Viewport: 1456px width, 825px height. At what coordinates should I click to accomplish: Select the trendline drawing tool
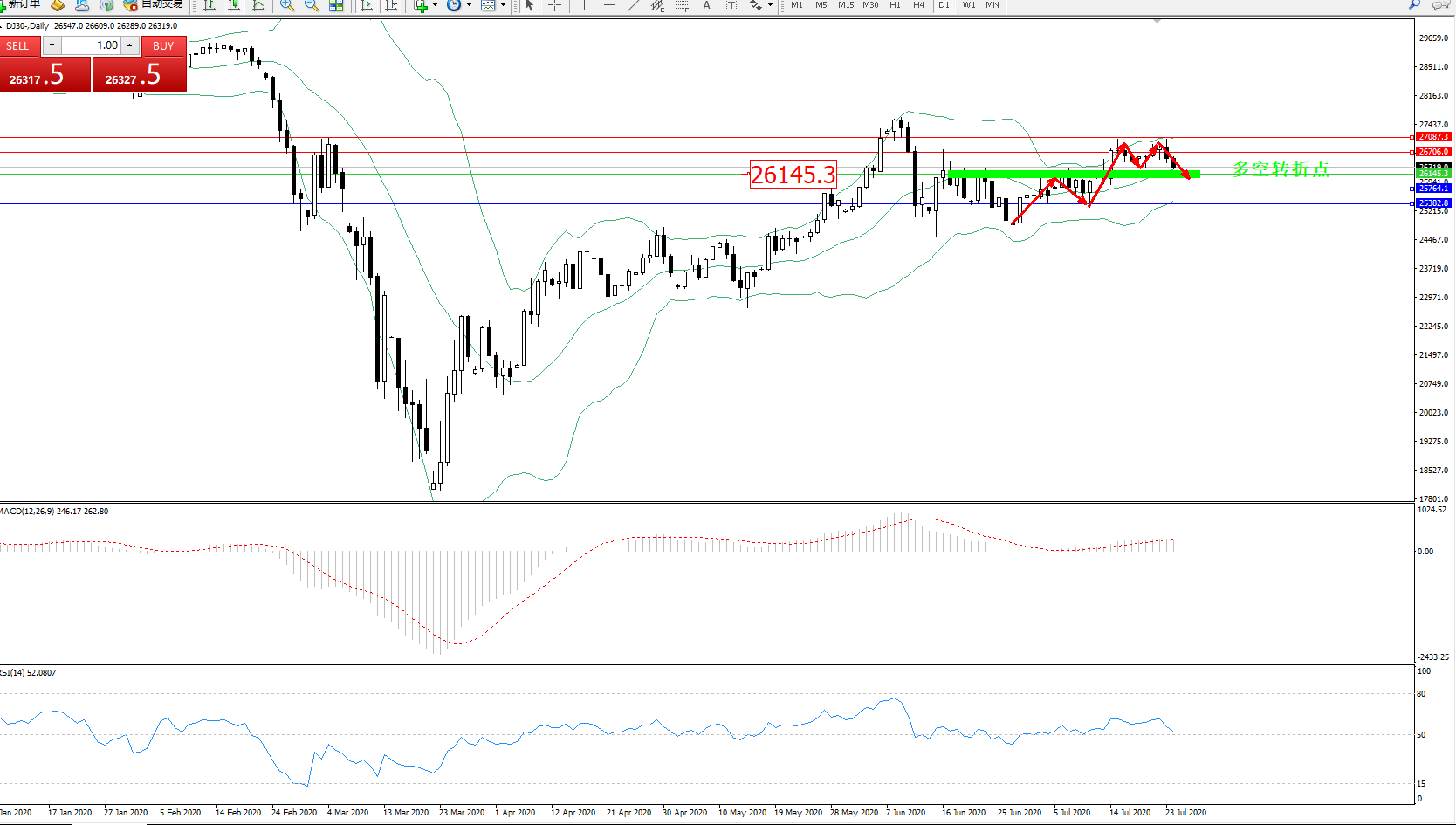634,5
